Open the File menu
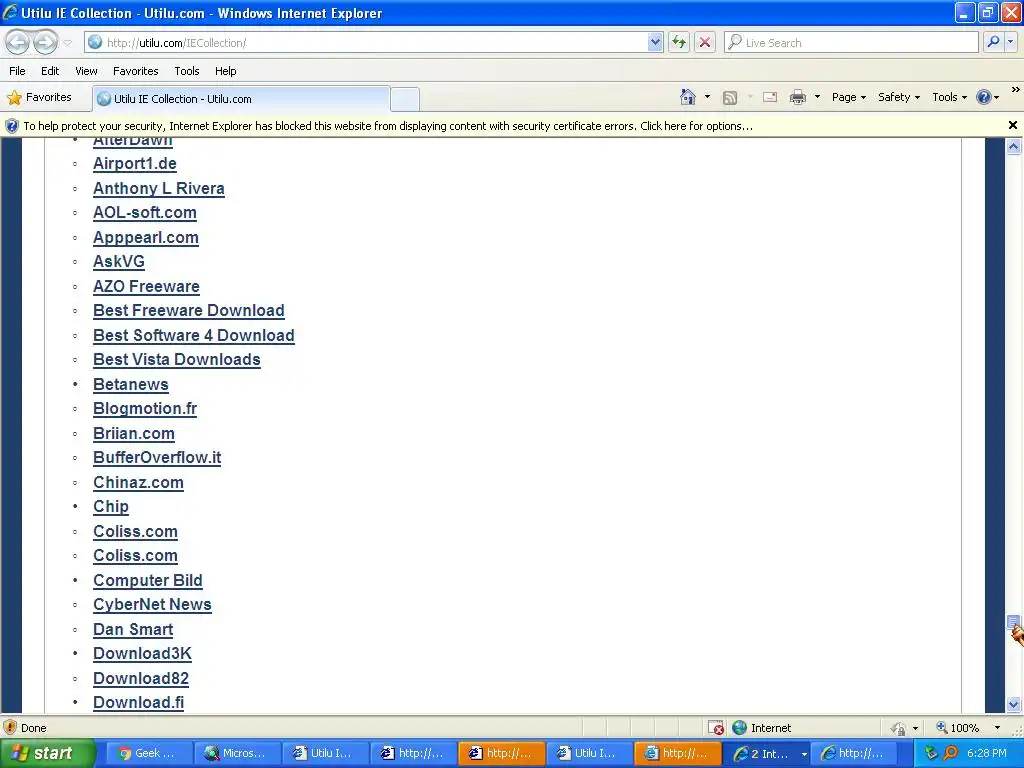The width and height of the screenshot is (1024, 768). click(17, 71)
